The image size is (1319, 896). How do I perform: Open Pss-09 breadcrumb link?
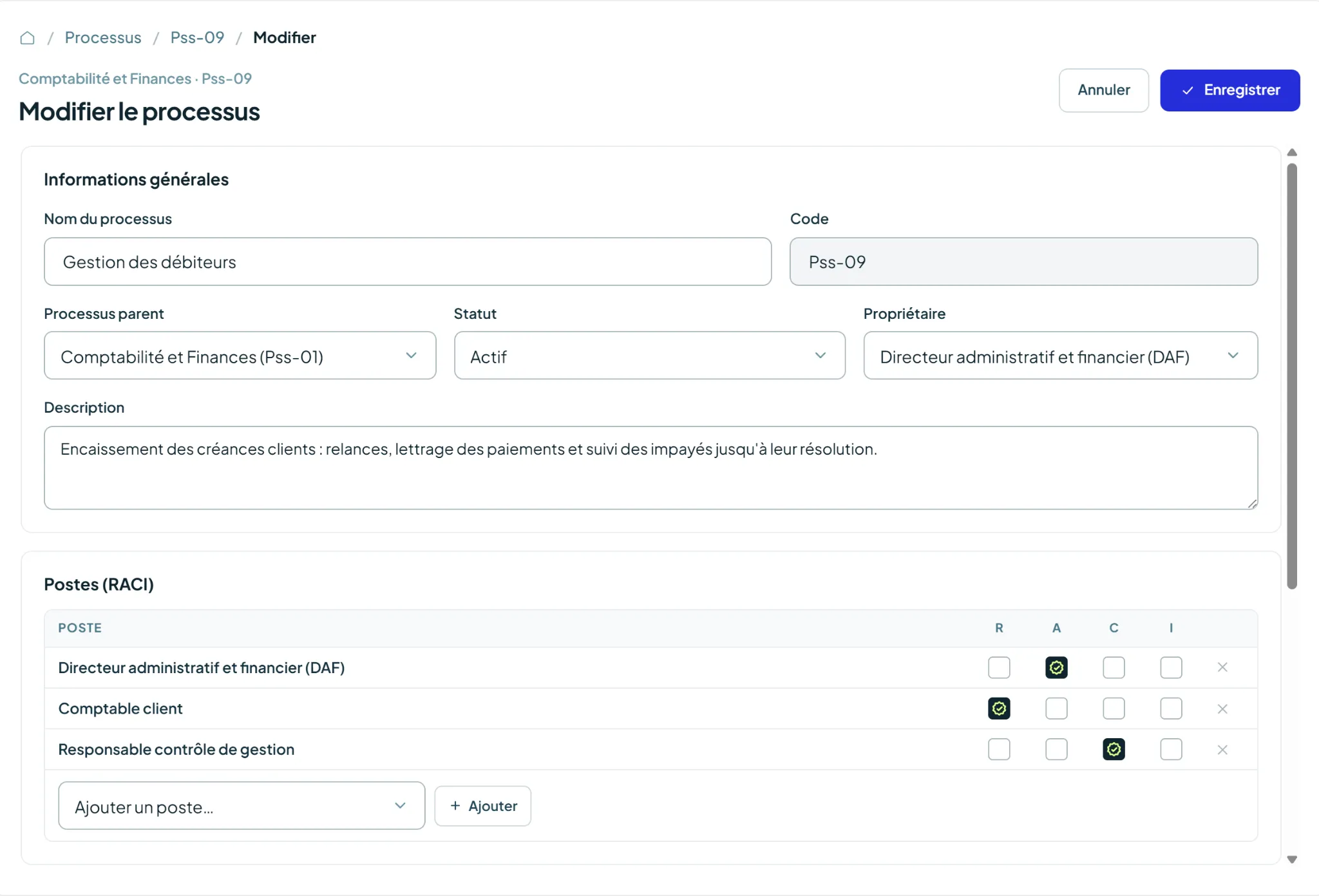197,37
